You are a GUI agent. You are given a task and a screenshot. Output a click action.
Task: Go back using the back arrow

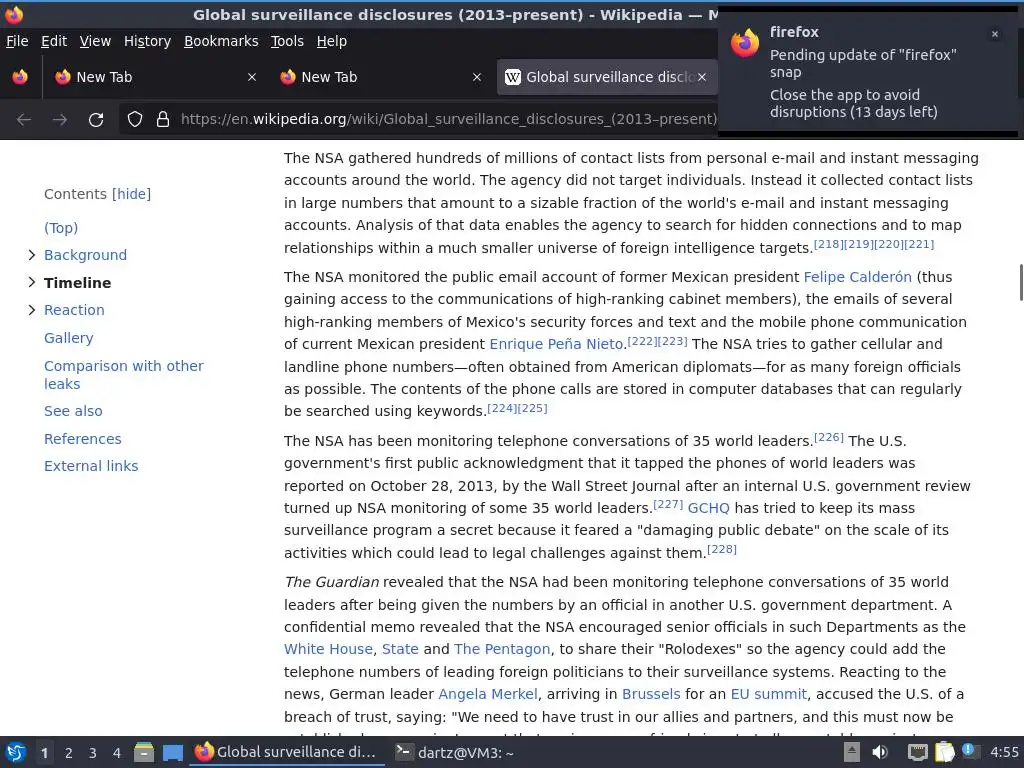[x=24, y=120]
